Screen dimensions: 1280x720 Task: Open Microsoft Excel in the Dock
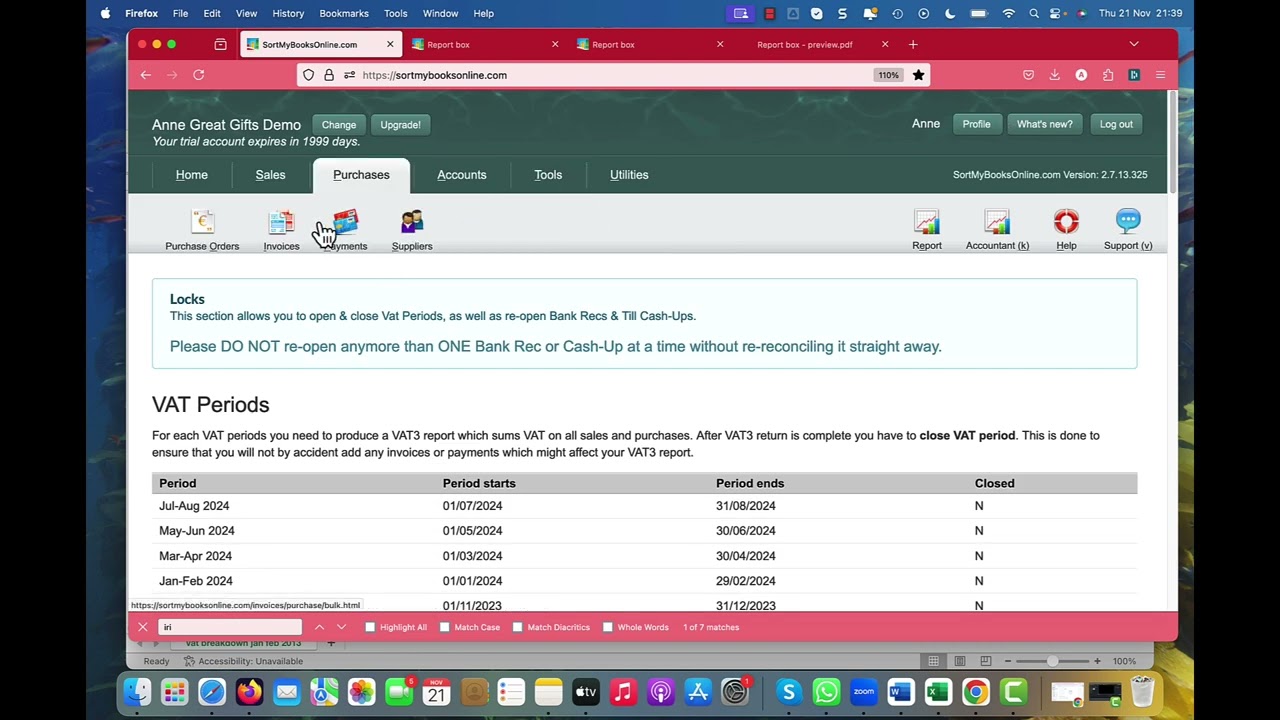pyautogui.click(x=938, y=692)
